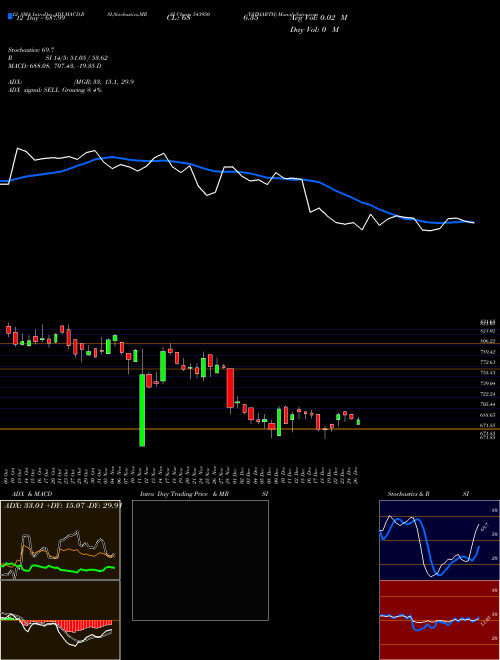
Task: Click the red MACD histogram panel
Action: (x=60, y=620)
